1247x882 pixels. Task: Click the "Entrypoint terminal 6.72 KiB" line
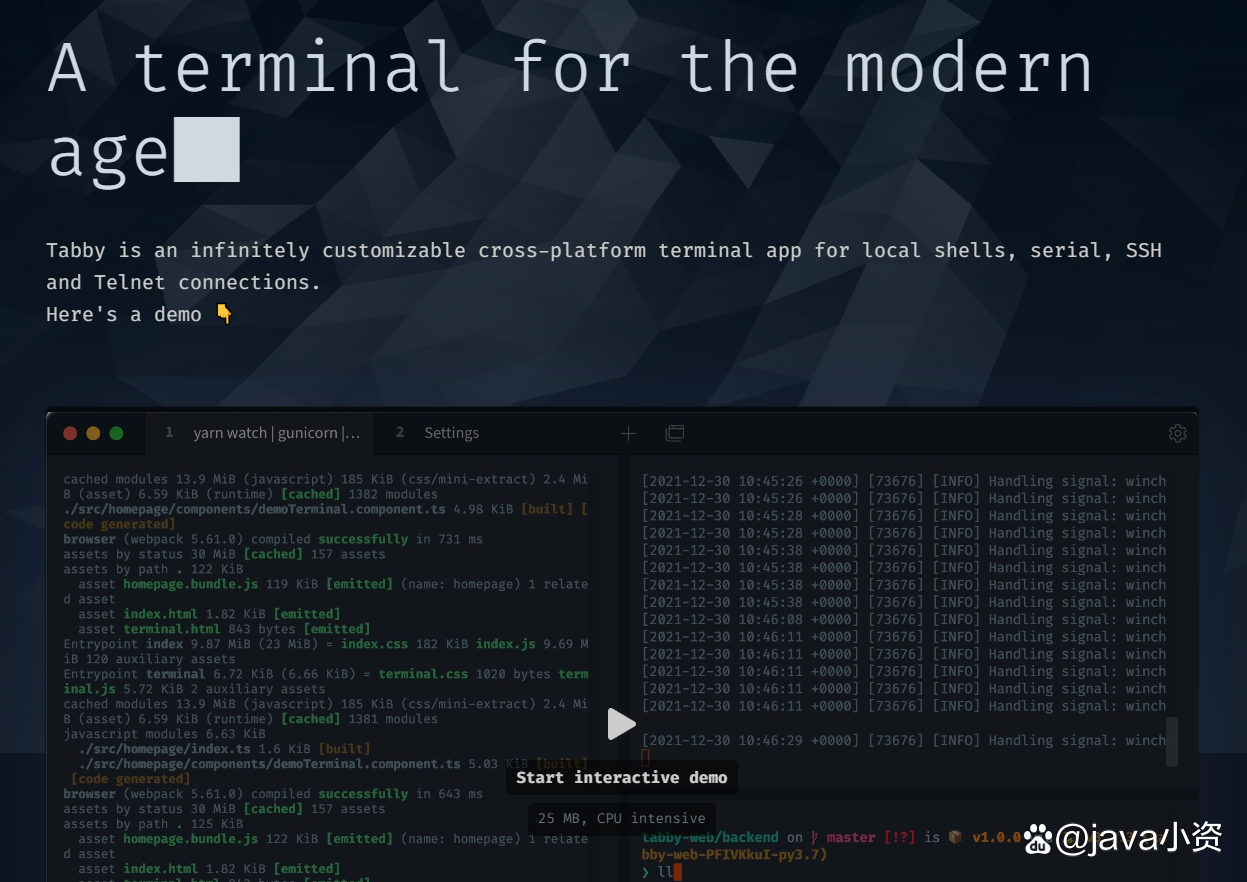point(325,681)
